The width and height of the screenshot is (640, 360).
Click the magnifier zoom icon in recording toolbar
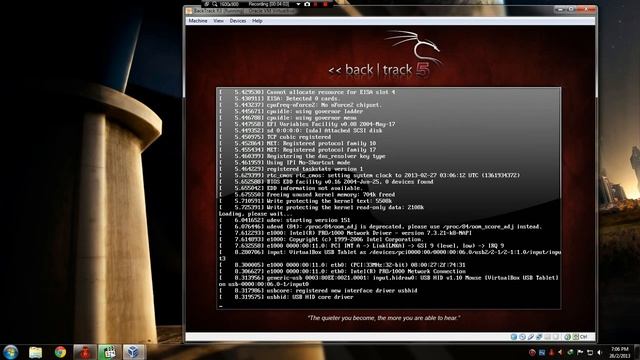(215, 4)
